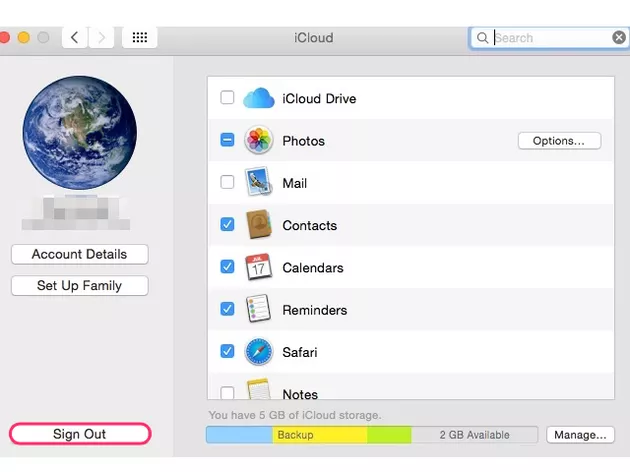Click the Safari label text
The width and height of the screenshot is (630, 472).
click(x=300, y=352)
